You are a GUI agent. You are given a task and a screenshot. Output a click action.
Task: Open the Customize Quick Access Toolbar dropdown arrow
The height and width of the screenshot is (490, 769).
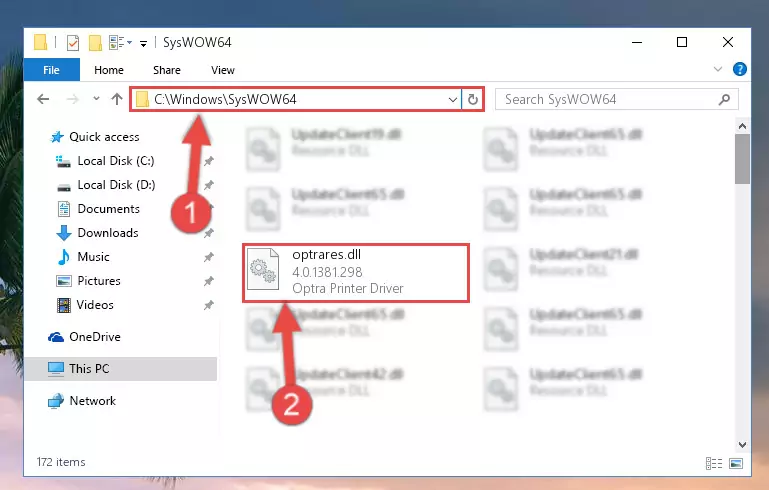coord(143,43)
